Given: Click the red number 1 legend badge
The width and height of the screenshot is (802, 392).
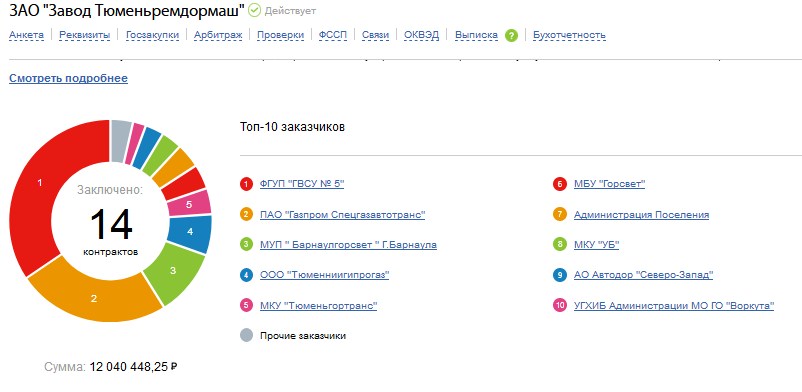Looking at the screenshot, I should 247,184.
